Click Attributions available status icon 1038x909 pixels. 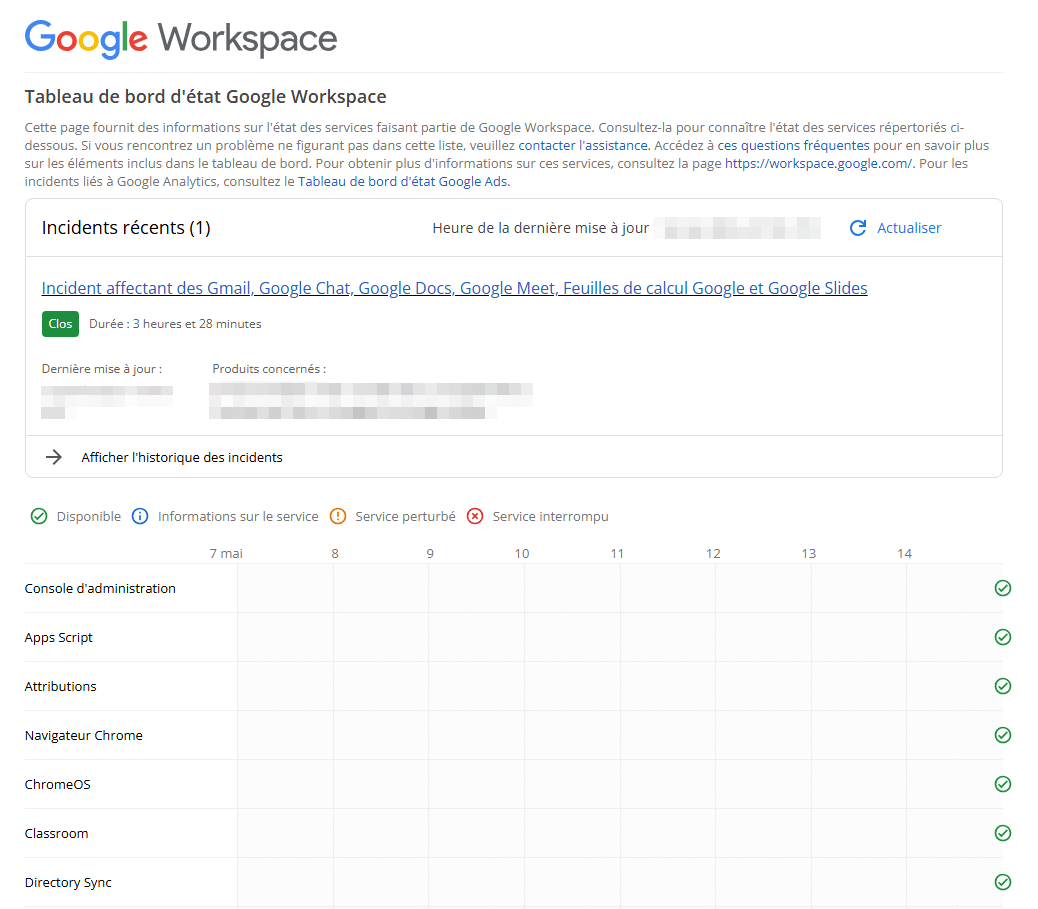click(x=1002, y=686)
